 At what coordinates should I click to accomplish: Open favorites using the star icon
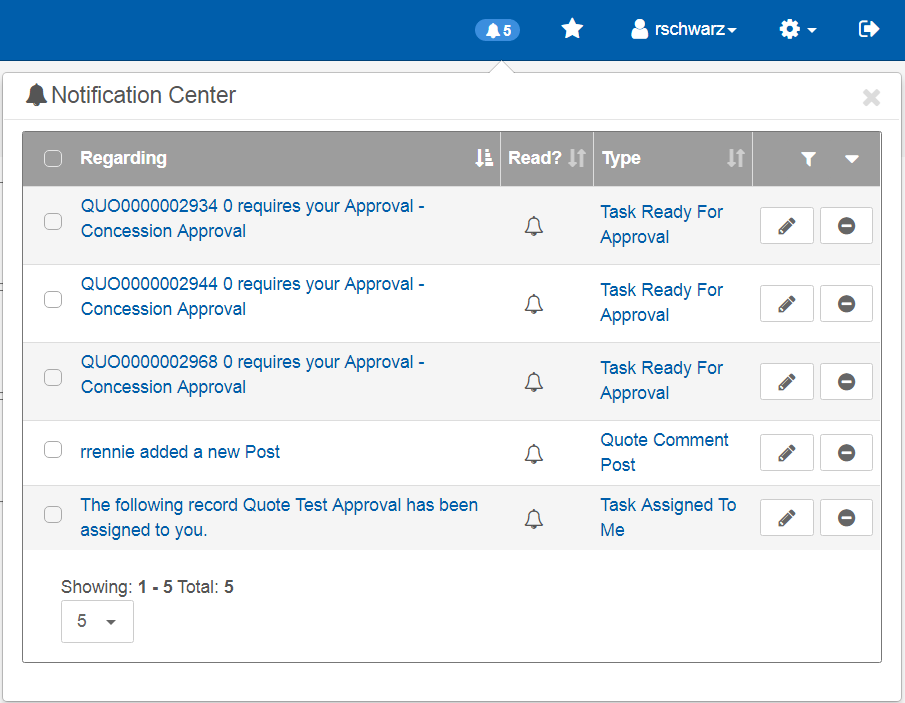pyautogui.click(x=572, y=29)
